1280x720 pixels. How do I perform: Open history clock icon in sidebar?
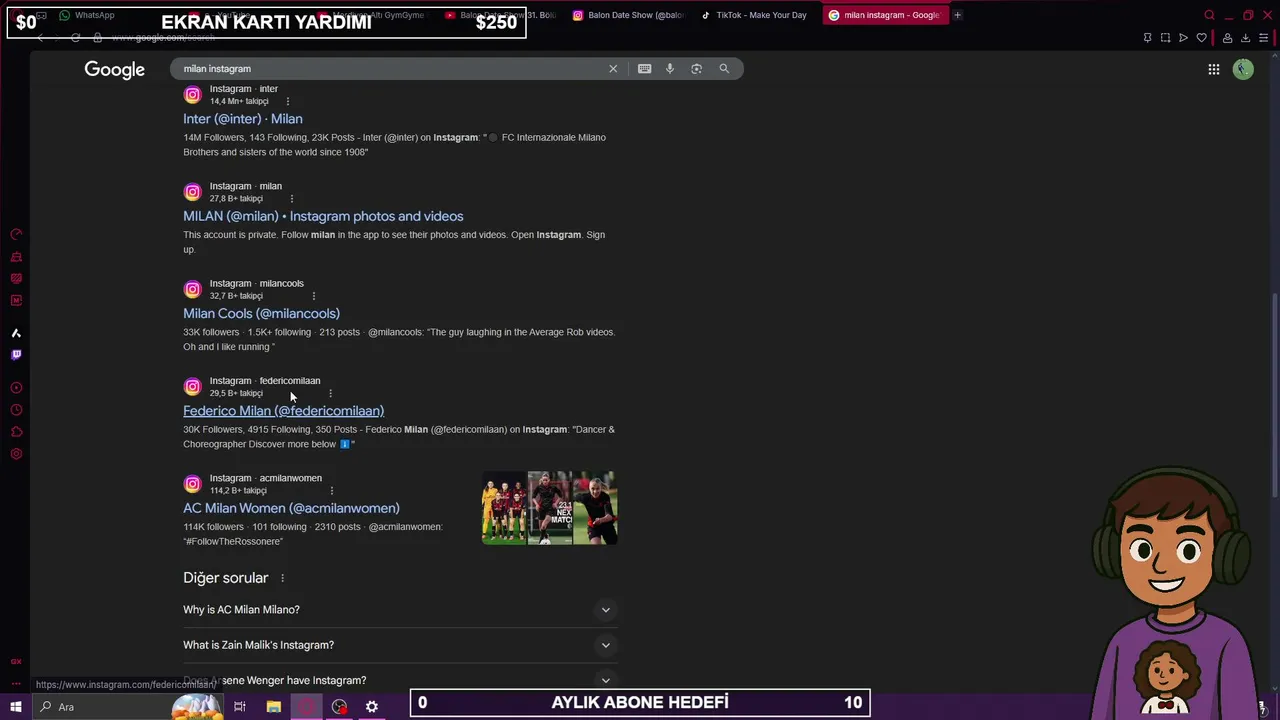coord(16,410)
